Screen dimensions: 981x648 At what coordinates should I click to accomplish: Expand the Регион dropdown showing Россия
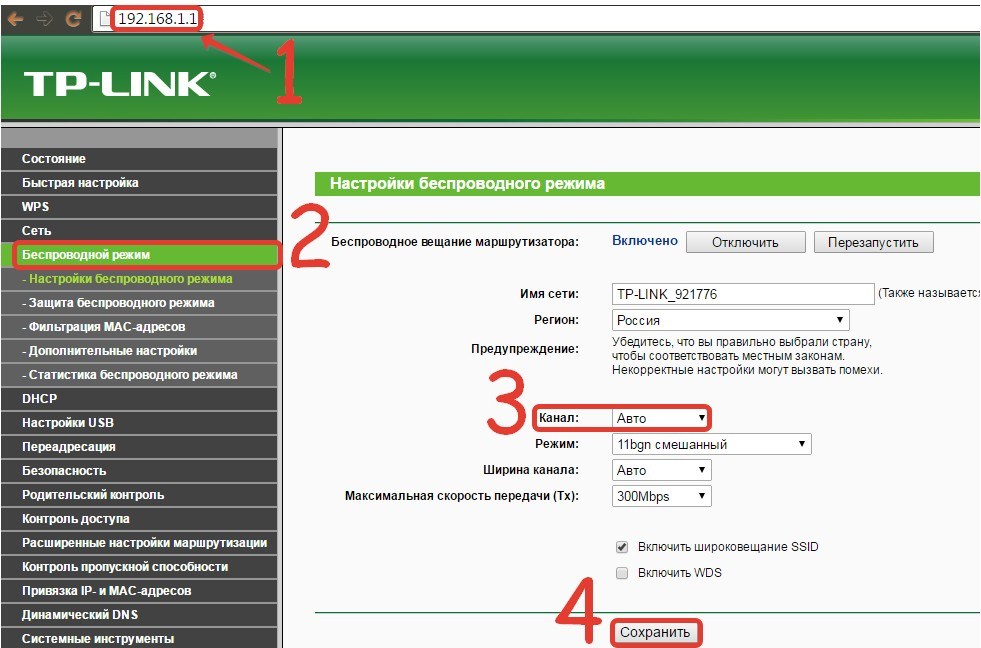pyautogui.click(x=730, y=320)
